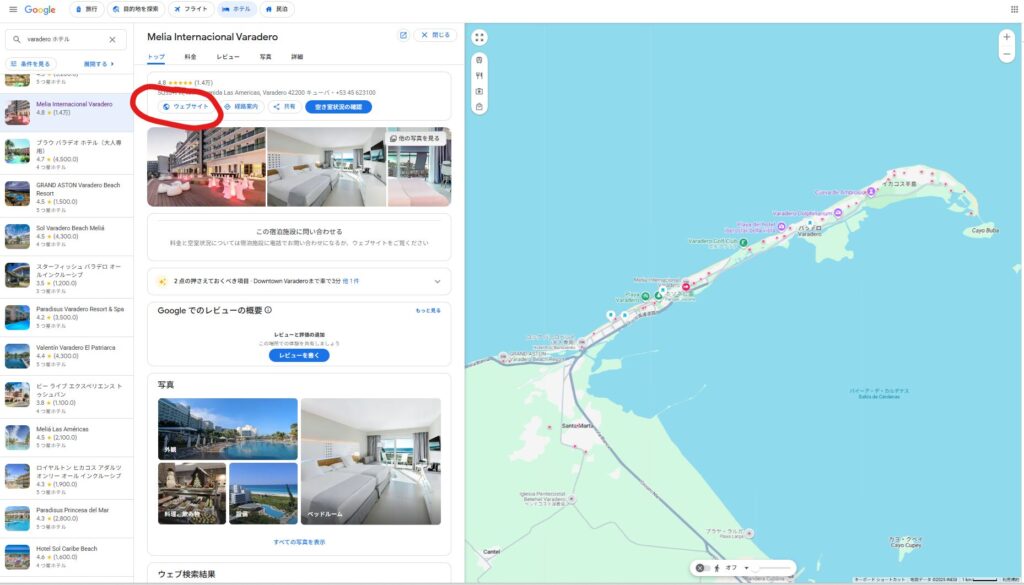Clear the varadero hotel search text

(x=112, y=40)
